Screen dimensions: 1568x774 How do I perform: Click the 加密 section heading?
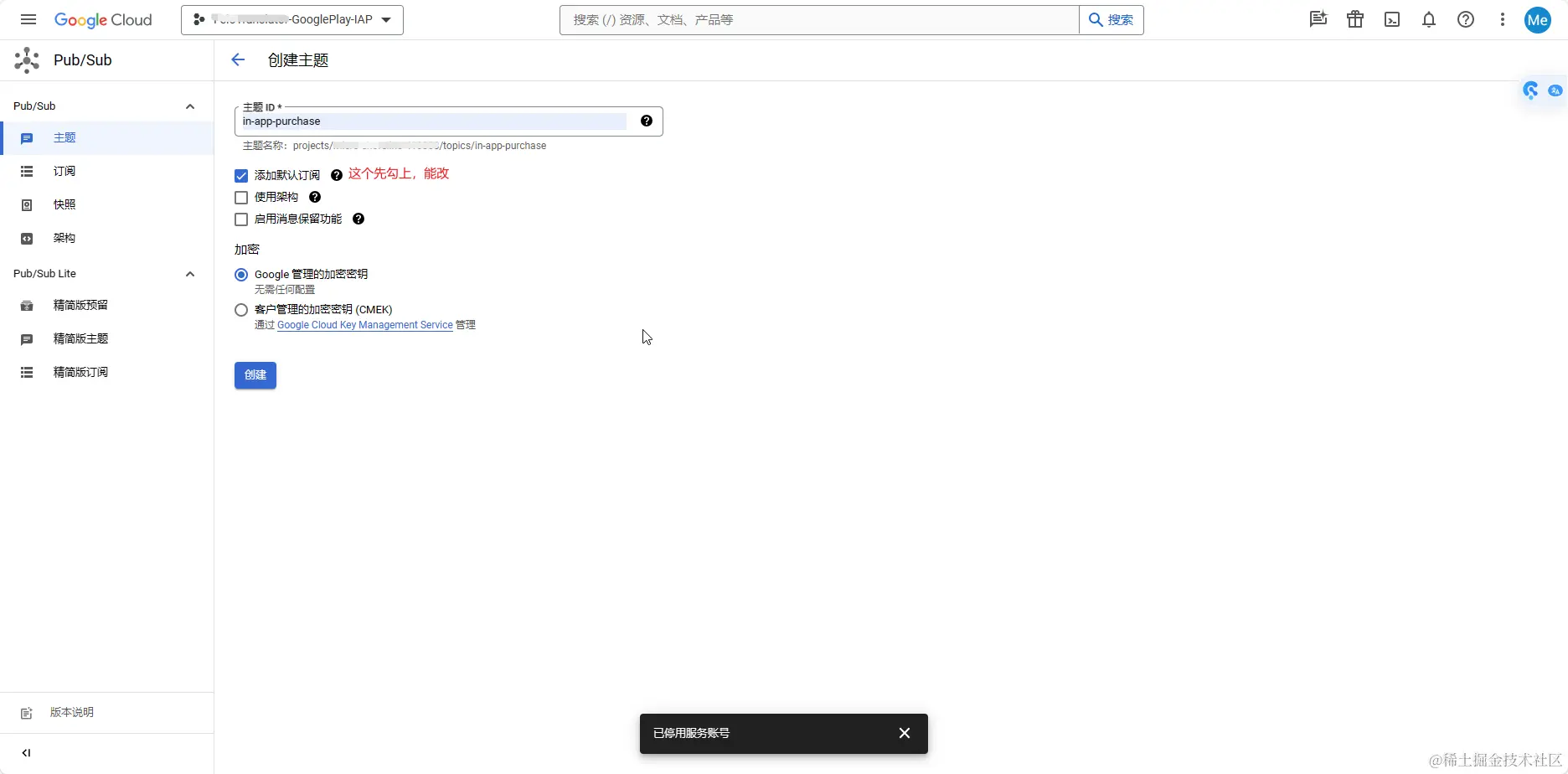[x=247, y=250]
